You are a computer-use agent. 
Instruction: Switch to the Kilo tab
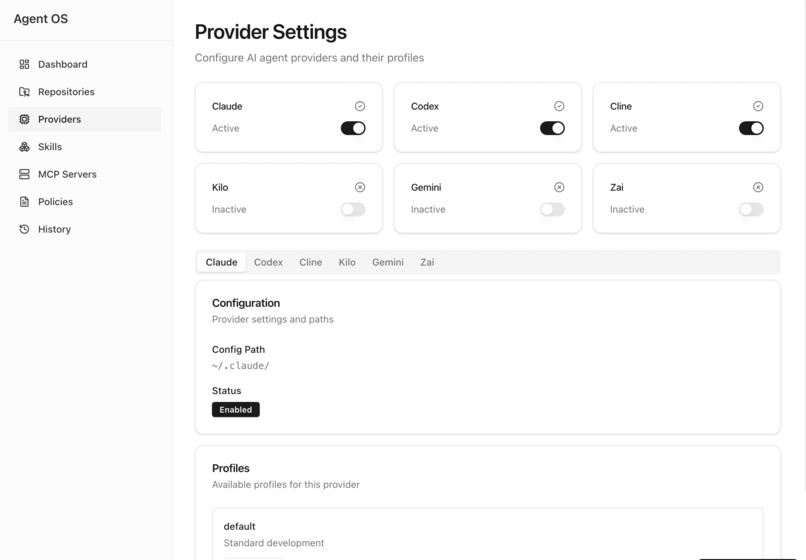(x=347, y=262)
